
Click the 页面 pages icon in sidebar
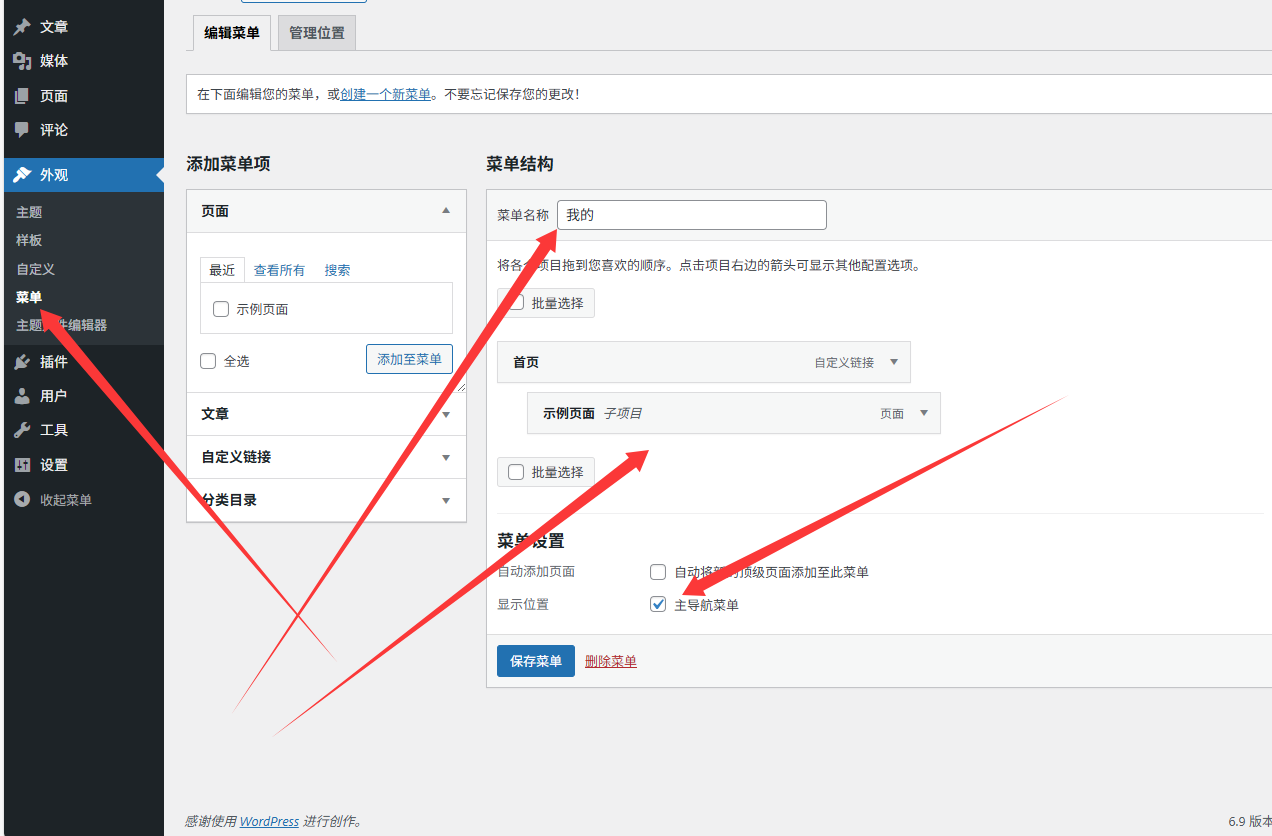click(22, 96)
